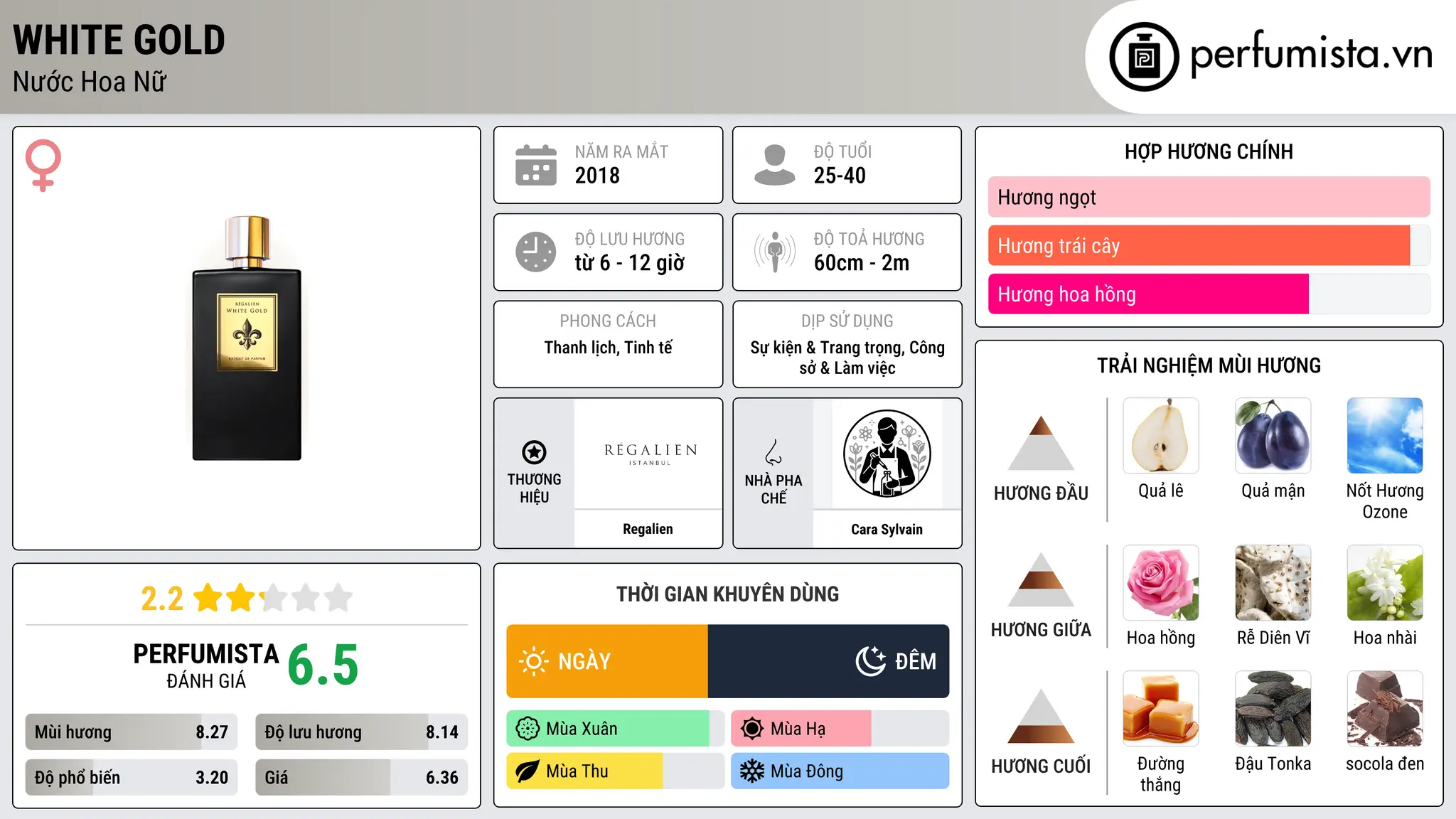
Task: Select the Đậu Tonka bean note image
Action: coord(1273,709)
